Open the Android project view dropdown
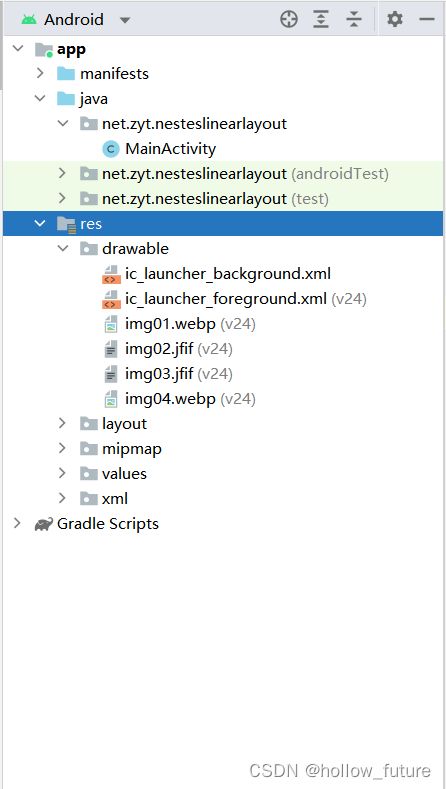 coord(76,20)
